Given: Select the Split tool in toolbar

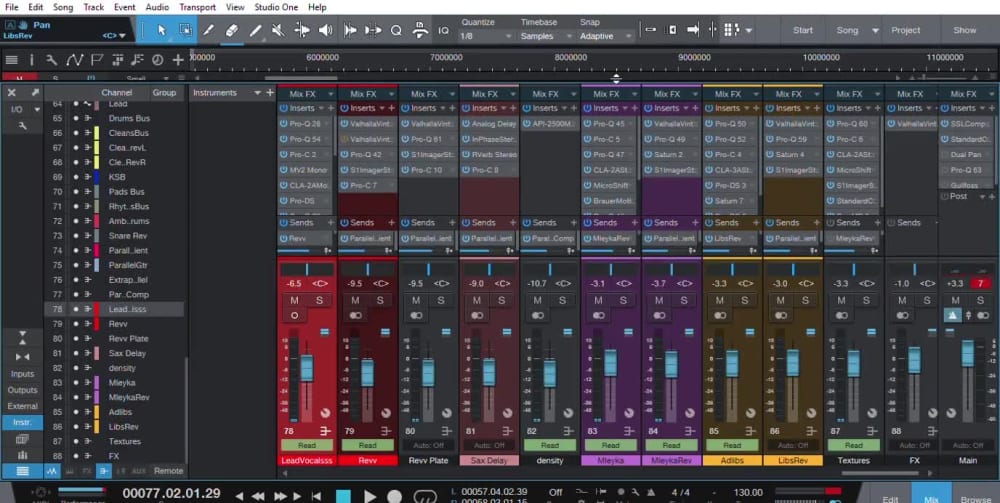Looking at the screenshot, I should [209, 30].
